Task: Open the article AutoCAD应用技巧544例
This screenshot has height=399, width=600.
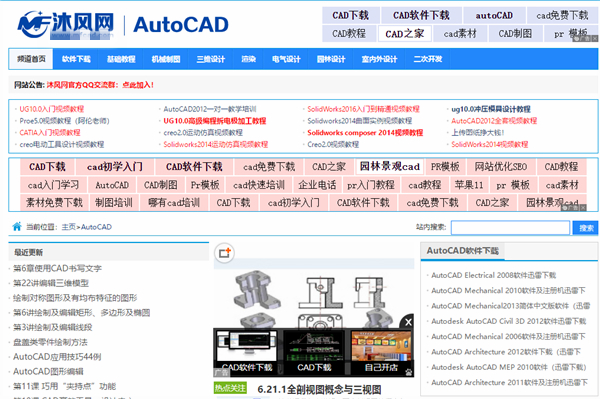Action: point(57,357)
